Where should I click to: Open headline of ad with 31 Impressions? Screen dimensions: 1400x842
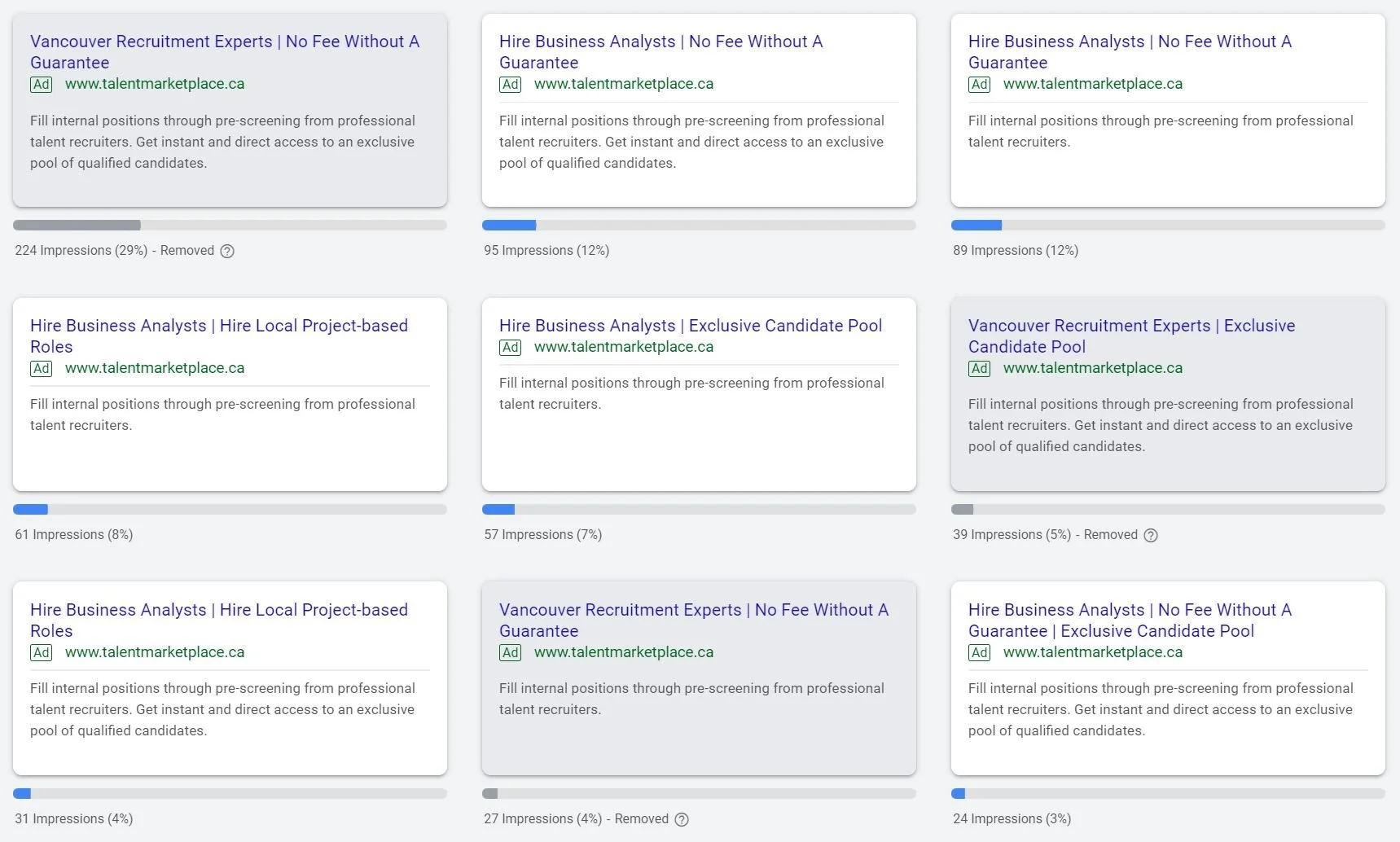point(219,621)
